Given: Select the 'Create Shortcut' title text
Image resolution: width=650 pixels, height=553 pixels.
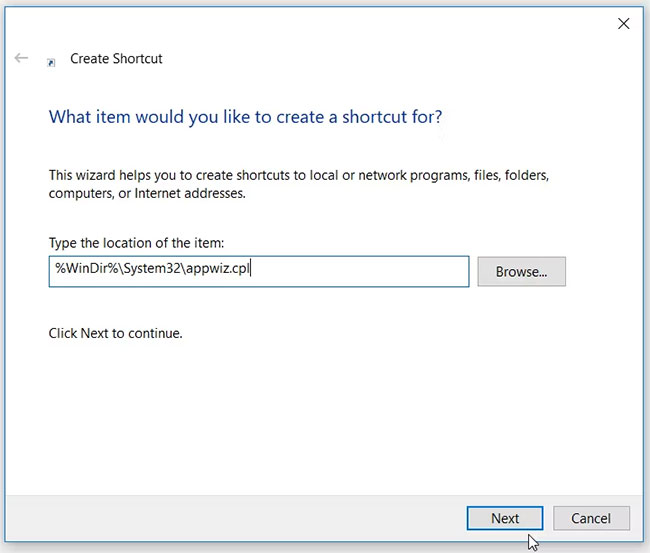Looking at the screenshot, I should tap(116, 59).
